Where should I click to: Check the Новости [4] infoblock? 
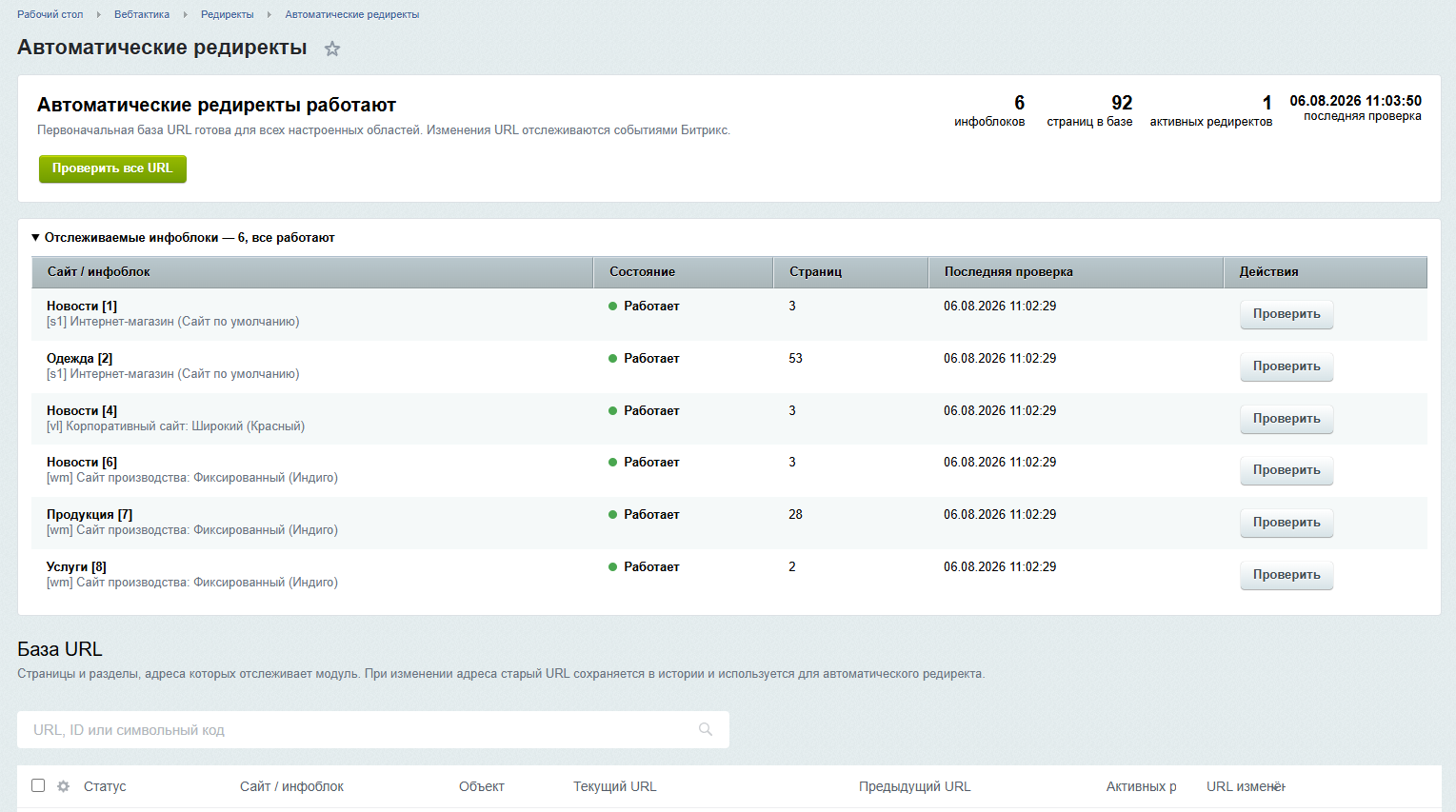1286,419
